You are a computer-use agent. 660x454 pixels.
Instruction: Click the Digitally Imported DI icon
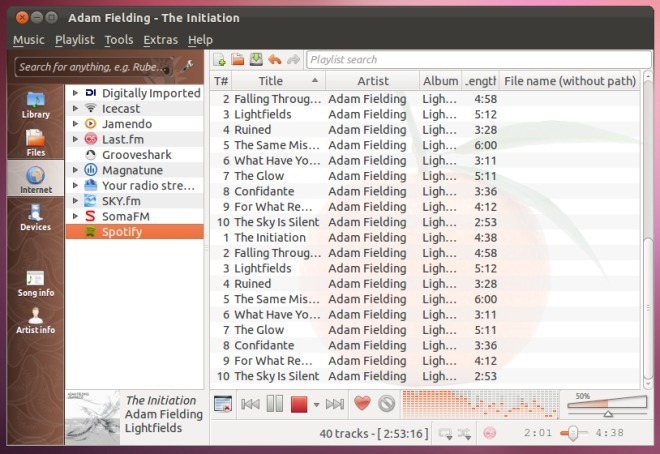[90, 93]
